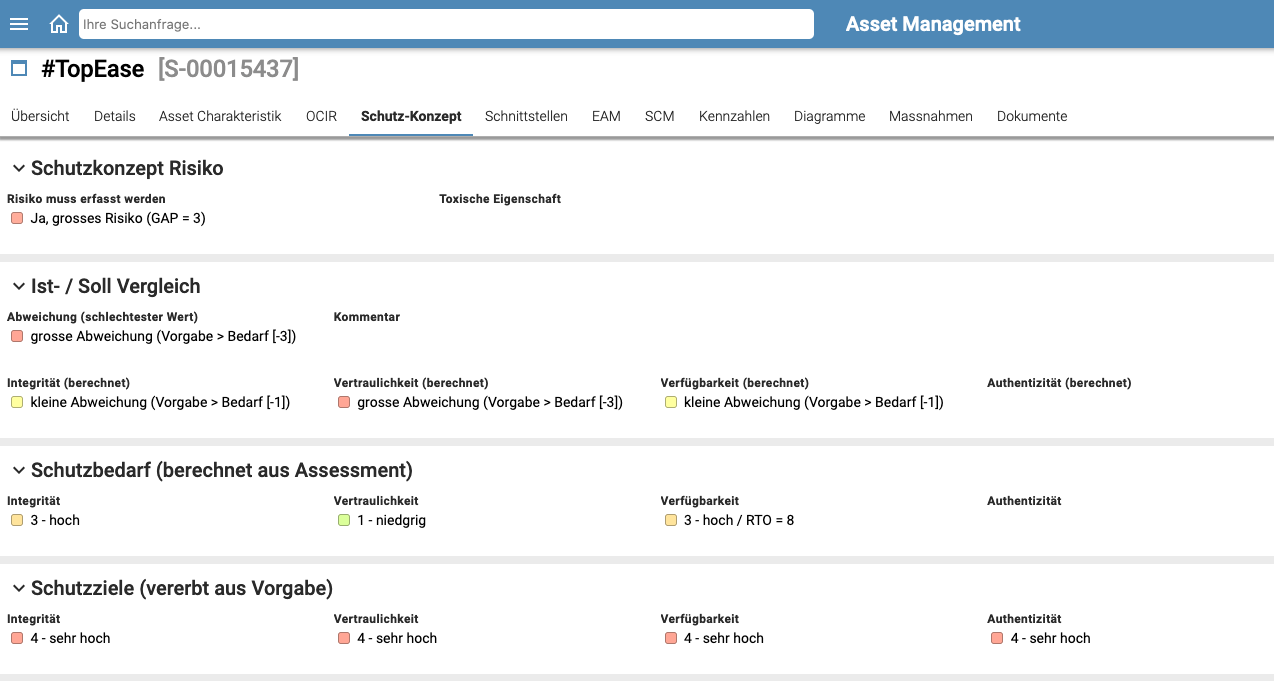Collapse the Schutzbedarf section
This screenshot has height=681, width=1274.
pos(17,469)
